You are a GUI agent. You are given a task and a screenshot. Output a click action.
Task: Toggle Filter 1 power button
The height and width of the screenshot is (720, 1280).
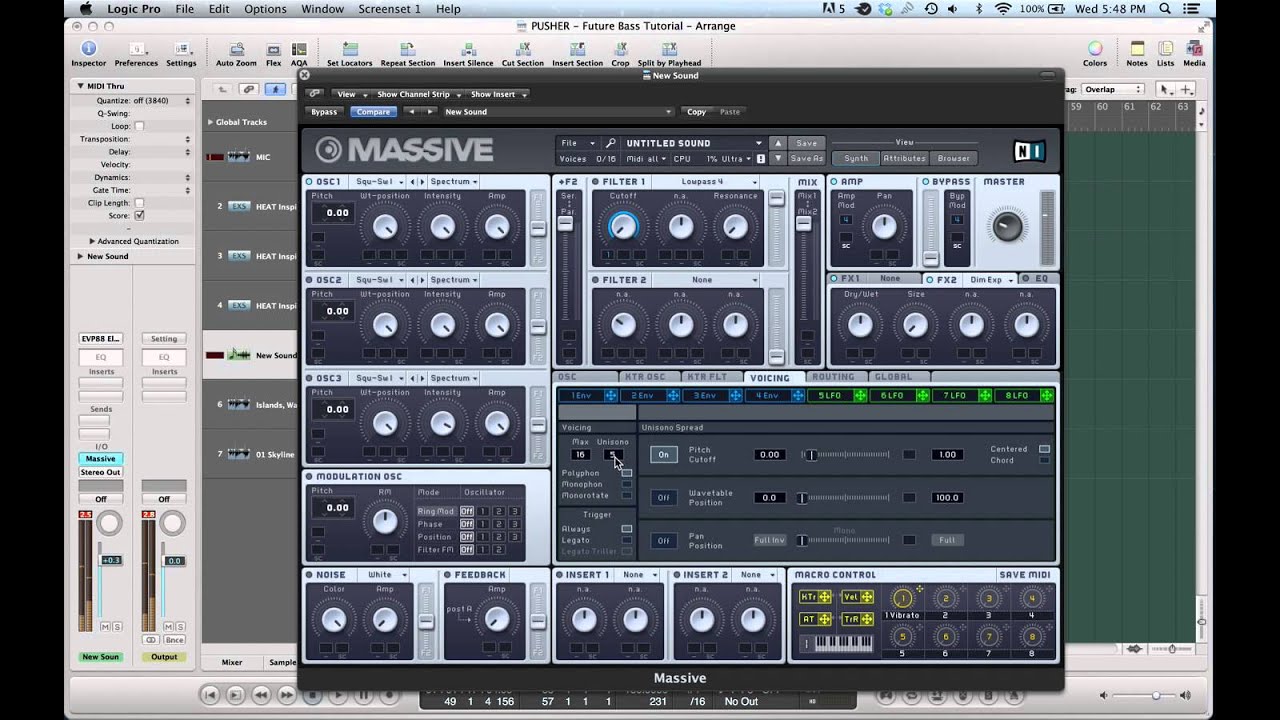coord(595,182)
